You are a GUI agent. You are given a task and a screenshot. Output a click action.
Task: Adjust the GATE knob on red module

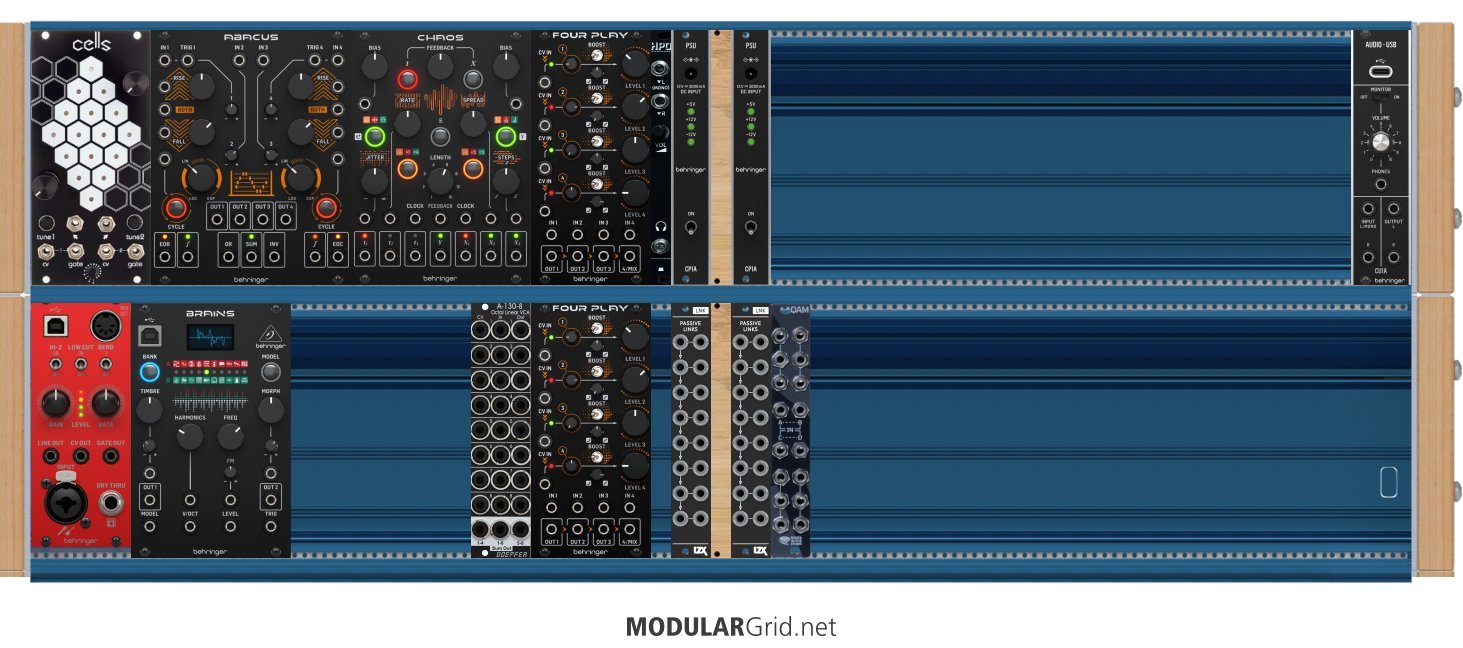coord(106,405)
